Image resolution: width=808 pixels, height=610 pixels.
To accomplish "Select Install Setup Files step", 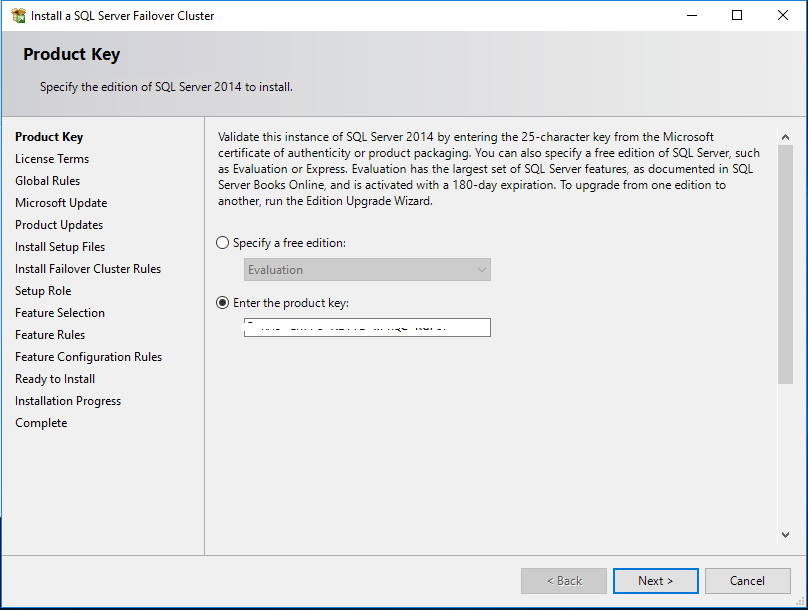I will click(x=60, y=247).
